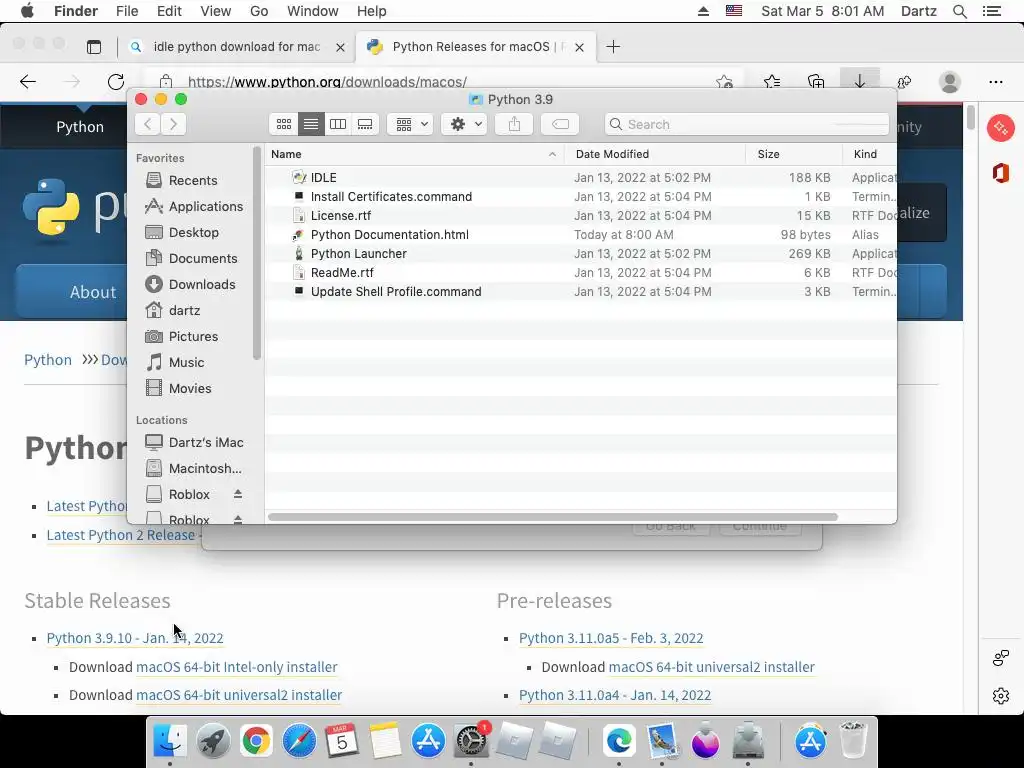Click browser back arrow

(28, 82)
